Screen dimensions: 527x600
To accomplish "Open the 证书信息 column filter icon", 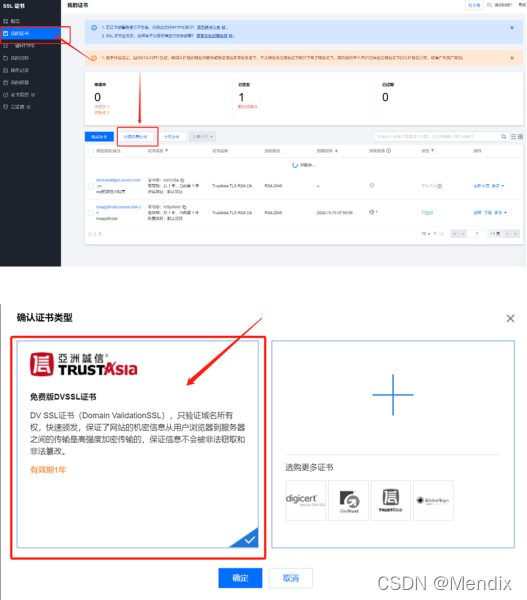I will click(x=166, y=151).
